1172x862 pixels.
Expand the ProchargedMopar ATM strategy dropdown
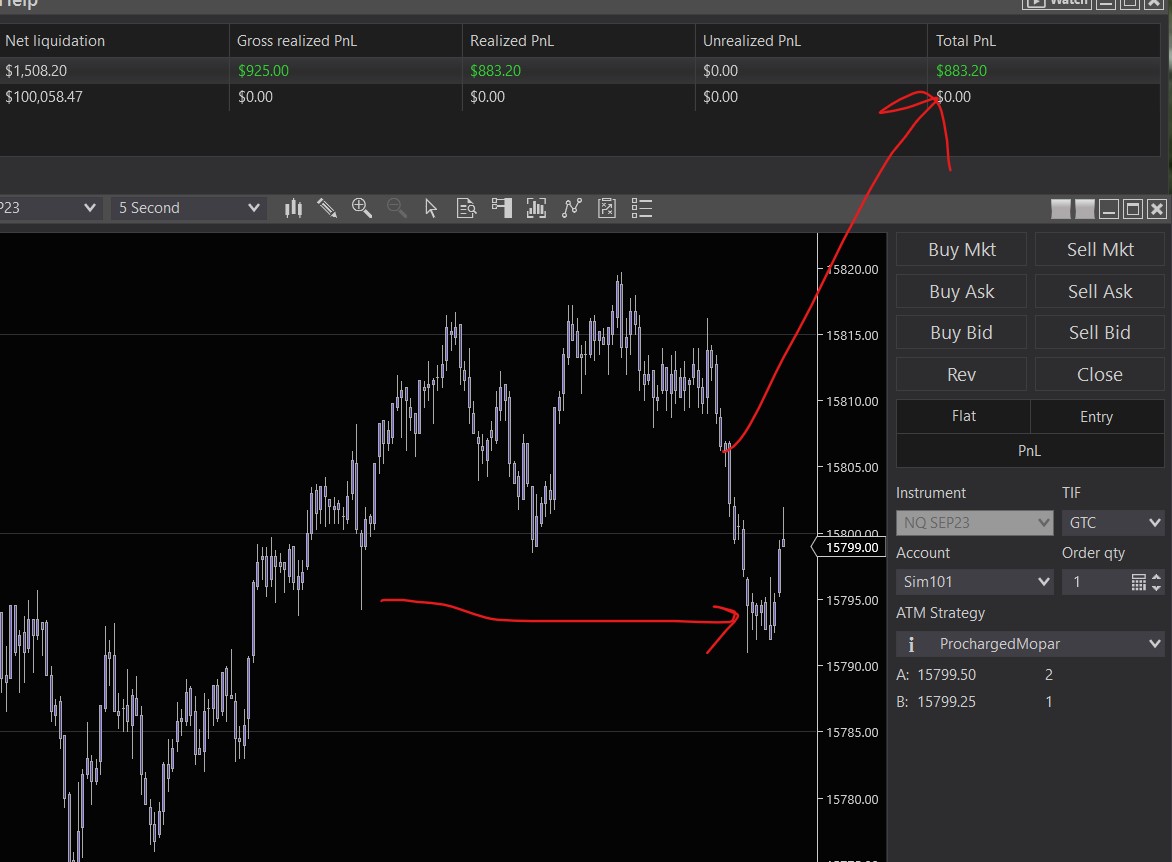pyautogui.click(x=1030, y=644)
